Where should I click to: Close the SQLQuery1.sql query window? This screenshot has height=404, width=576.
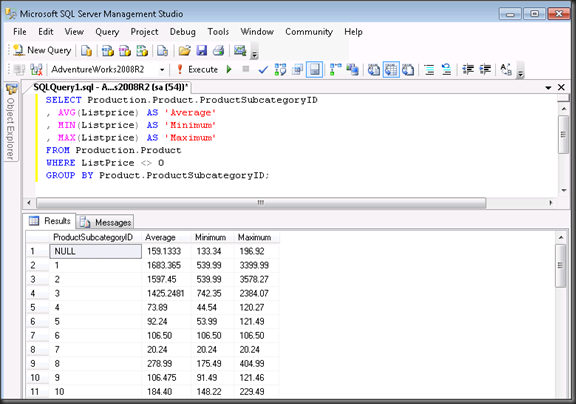(561, 87)
